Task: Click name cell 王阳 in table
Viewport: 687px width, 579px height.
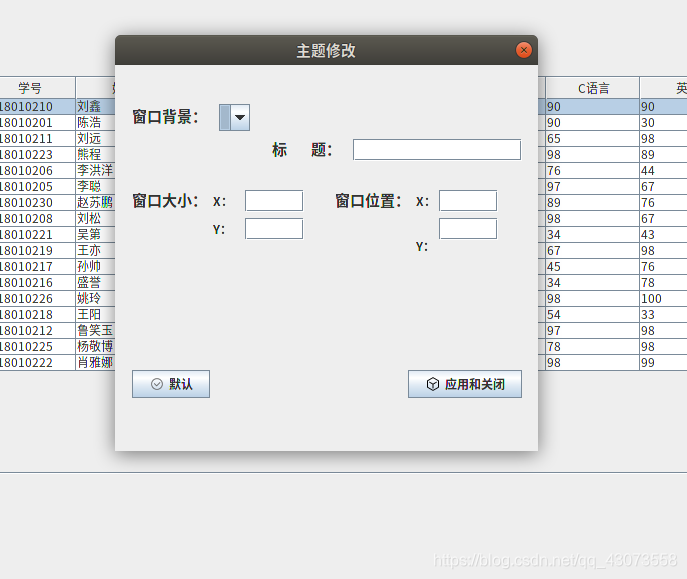Action: point(96,314)
